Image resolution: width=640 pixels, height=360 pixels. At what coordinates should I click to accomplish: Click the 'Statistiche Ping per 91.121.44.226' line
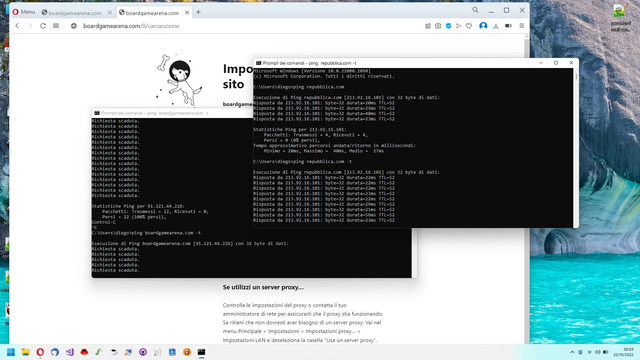(138, 207)
